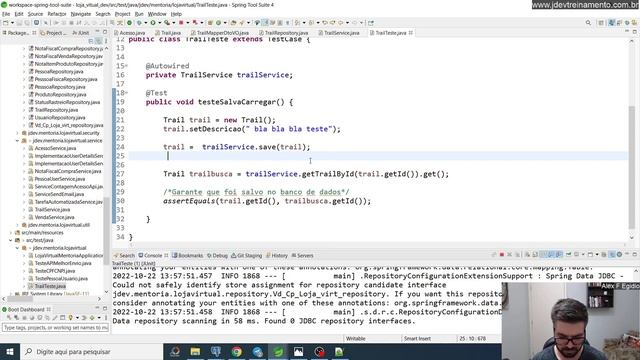Collapse src/test/java folder

click(11, 240)
